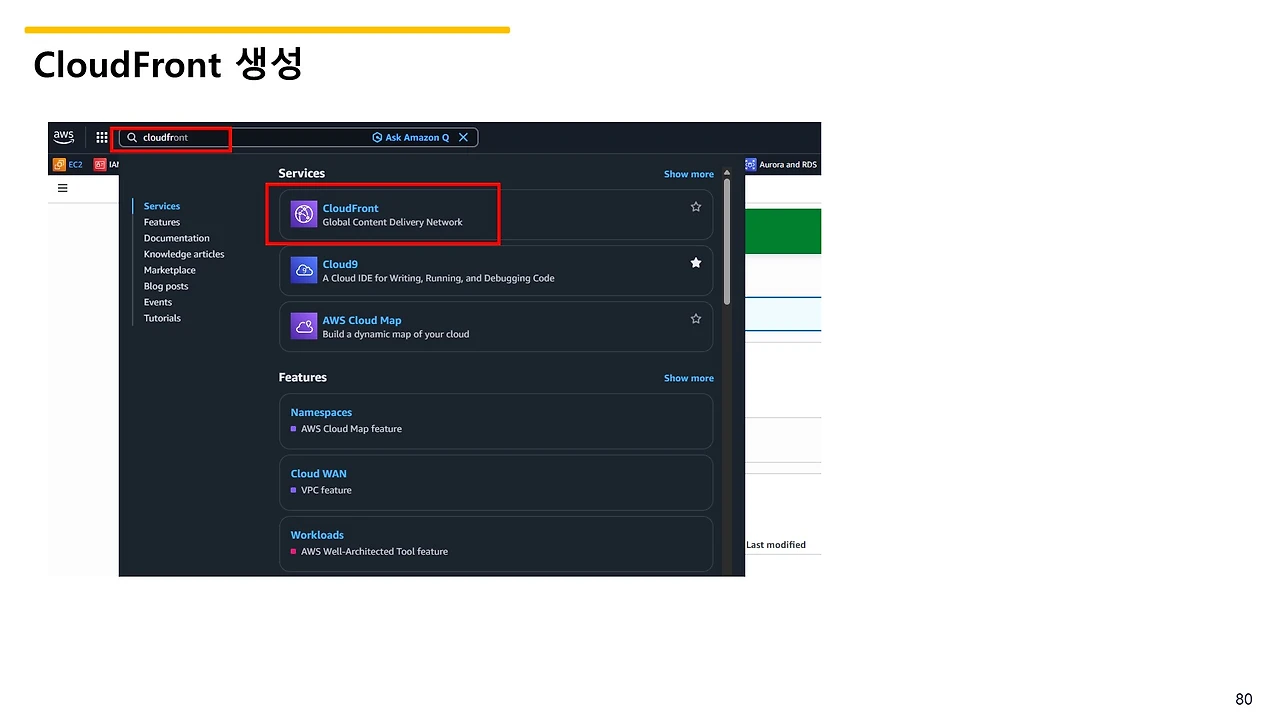
Task: Select the Knowledge articles category
Action: [x=184, y=254]
